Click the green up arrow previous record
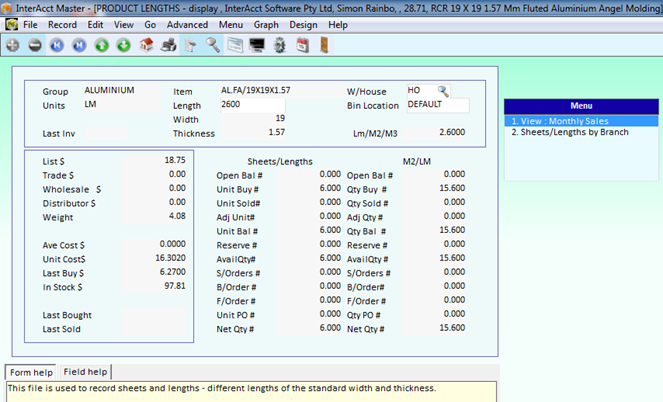663x402 pixels. pos(101,45)
